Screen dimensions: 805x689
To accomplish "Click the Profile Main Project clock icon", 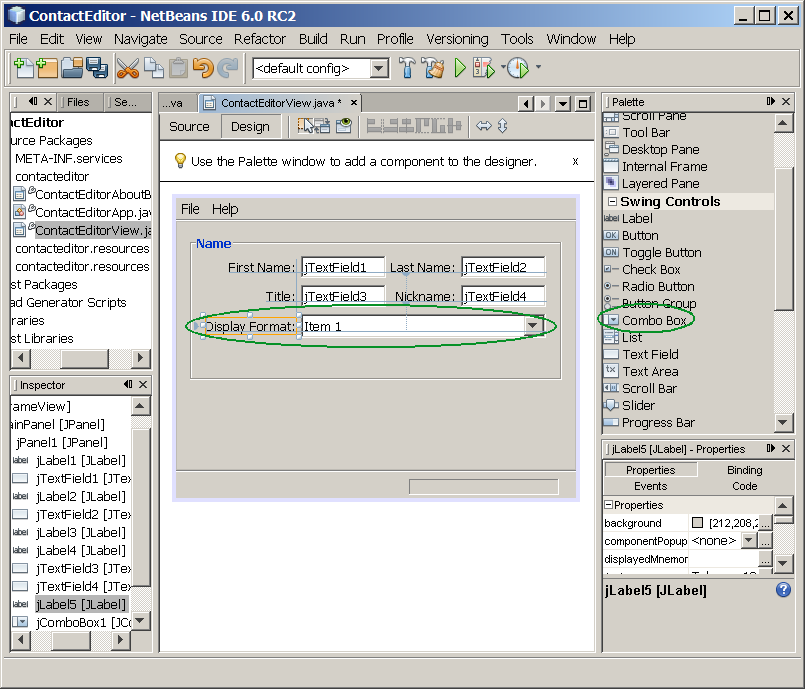I will [x=518, y=68].
